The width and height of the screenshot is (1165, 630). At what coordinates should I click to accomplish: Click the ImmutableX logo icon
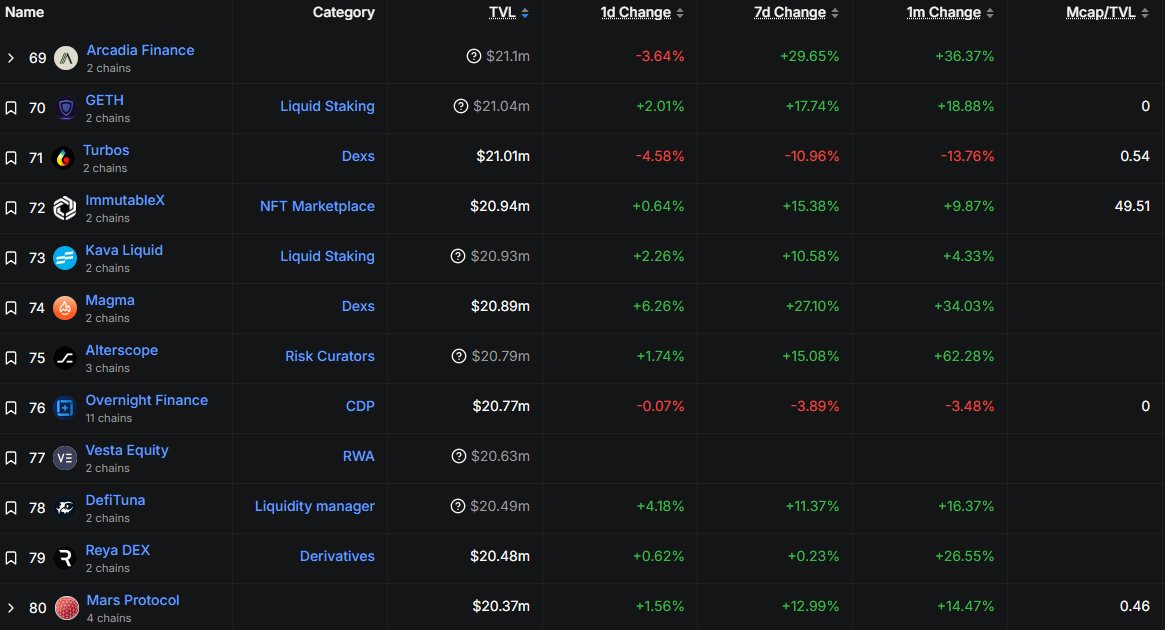tap(65, 208)
